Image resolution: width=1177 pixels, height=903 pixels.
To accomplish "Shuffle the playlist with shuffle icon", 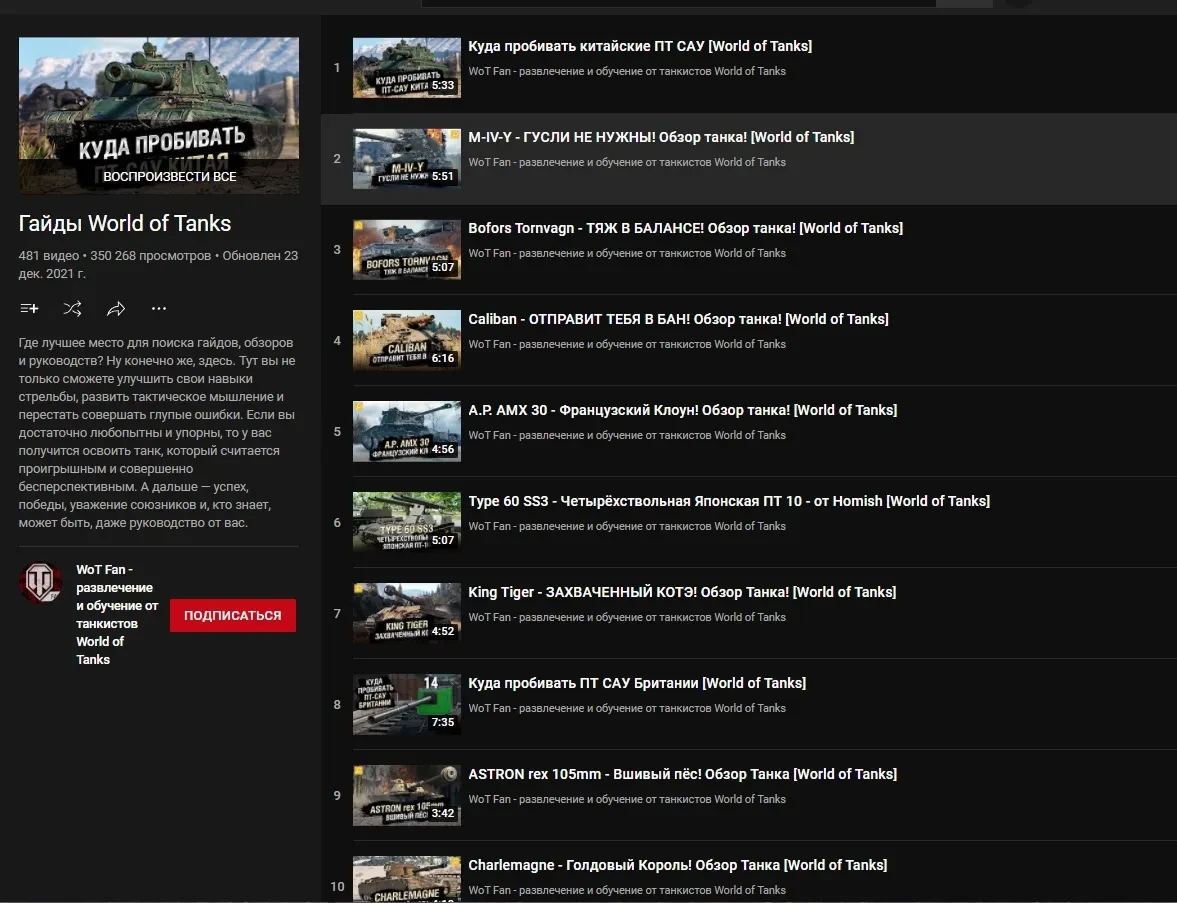I will [72, 309].
